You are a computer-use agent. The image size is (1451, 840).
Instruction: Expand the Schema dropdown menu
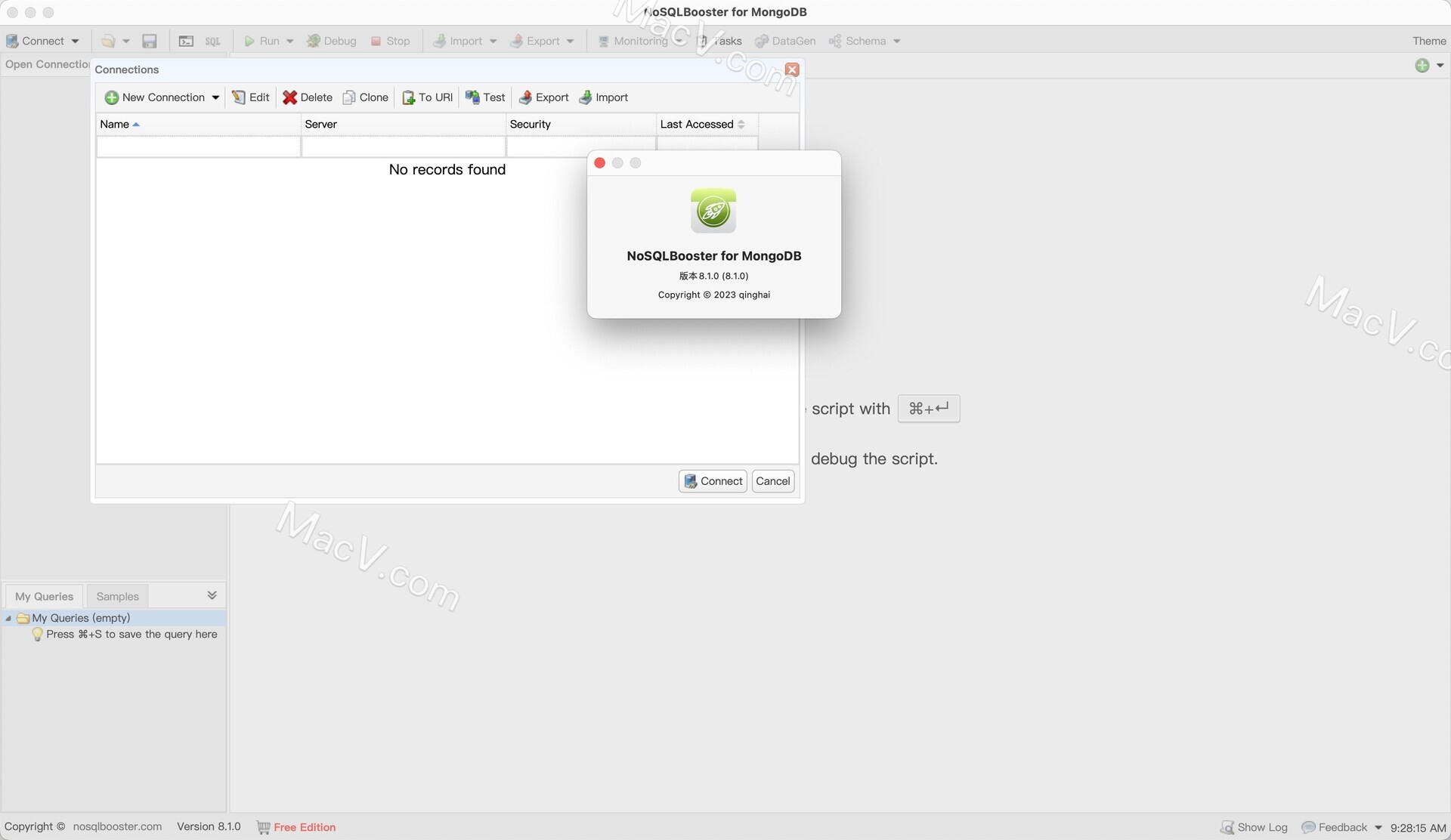pyautogui.click(x=897, y=41)
